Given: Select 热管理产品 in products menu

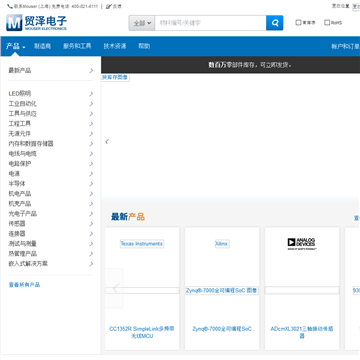Looking at the screenshot, I should [x=22, y=254].
